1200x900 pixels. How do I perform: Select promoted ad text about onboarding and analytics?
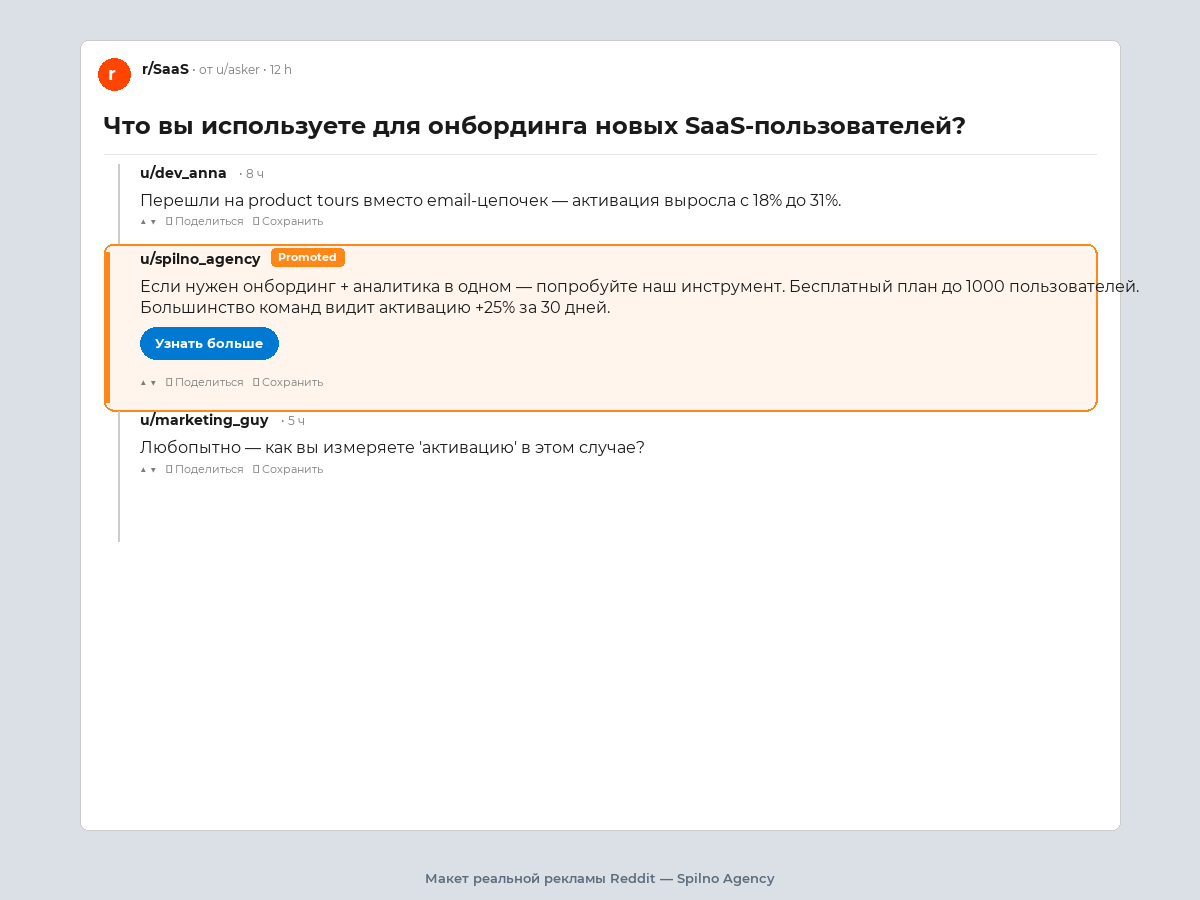point(640,297)
